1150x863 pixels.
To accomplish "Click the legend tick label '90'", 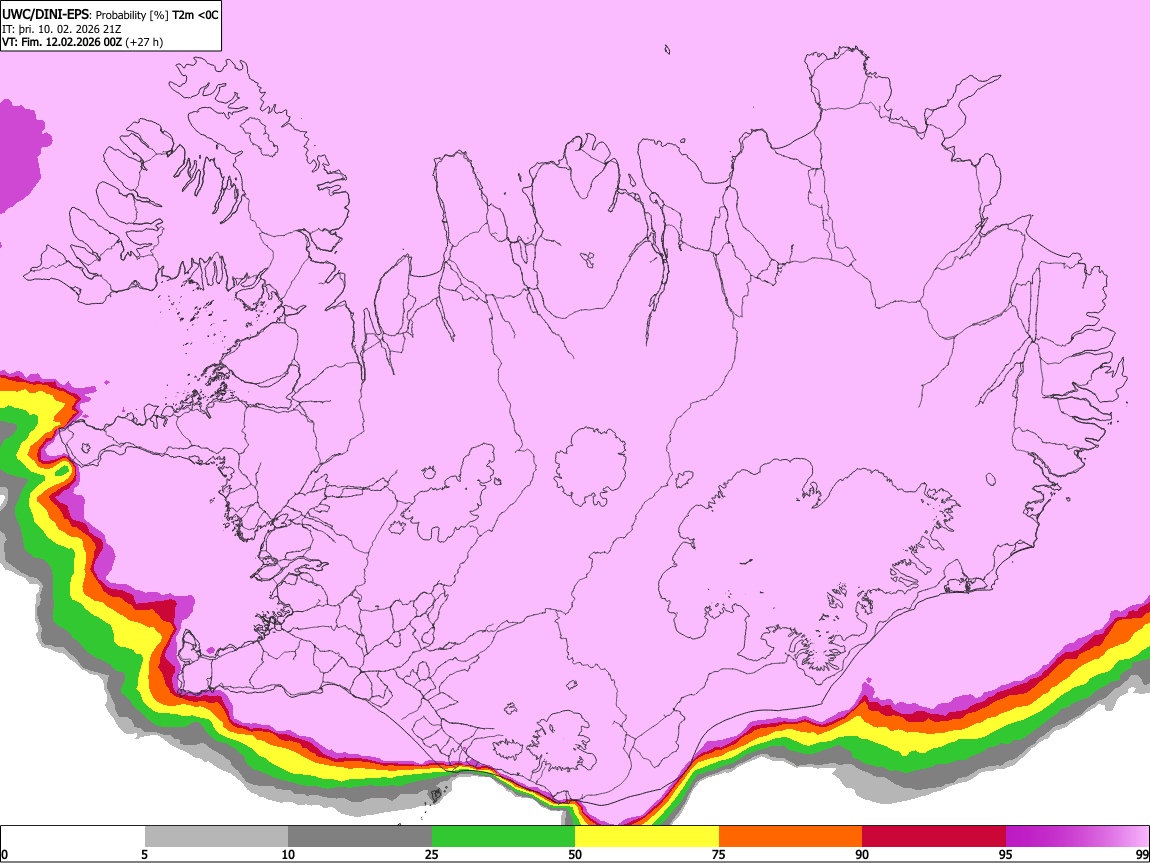I will tap(862, 854).
